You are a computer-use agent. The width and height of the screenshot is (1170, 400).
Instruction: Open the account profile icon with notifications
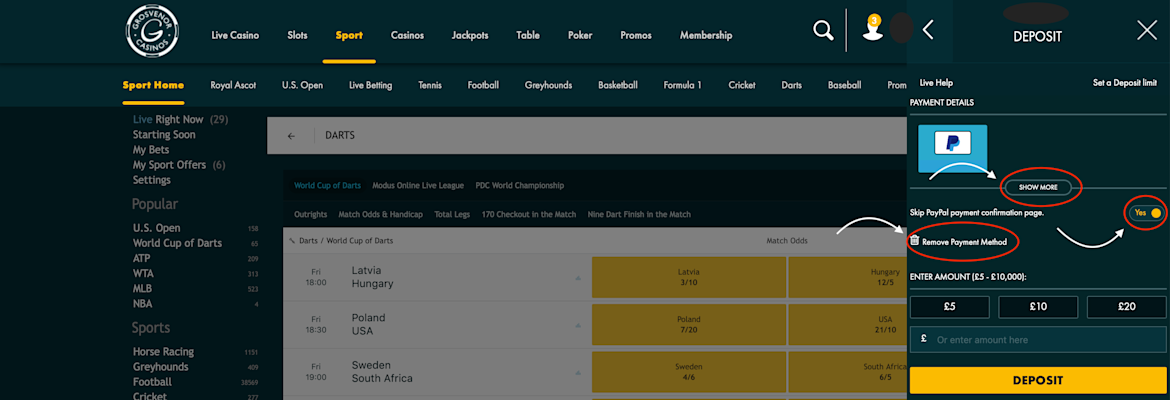(x=872, y=28)
